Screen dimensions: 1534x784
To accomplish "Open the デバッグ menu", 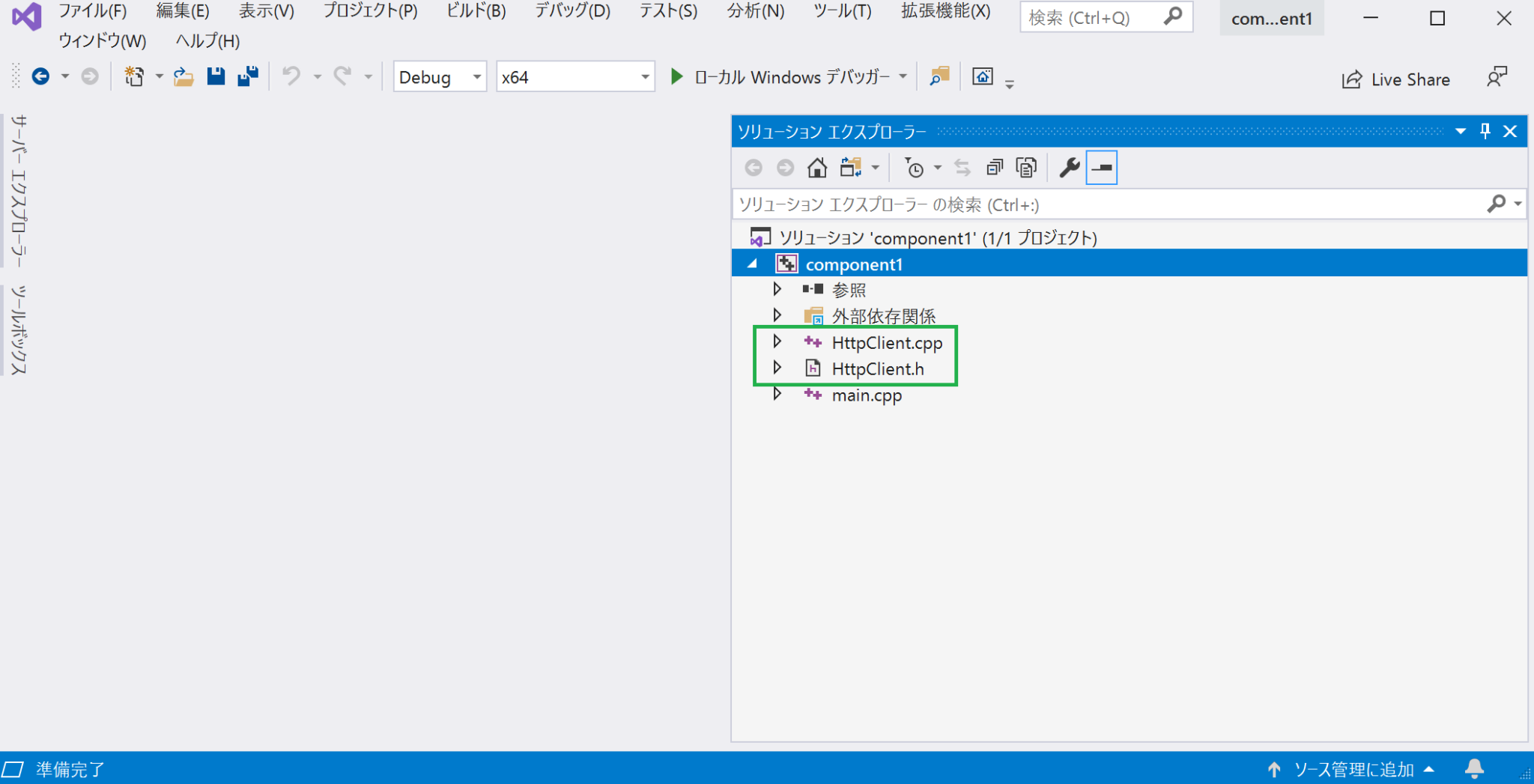I will (x=571, y=11).
